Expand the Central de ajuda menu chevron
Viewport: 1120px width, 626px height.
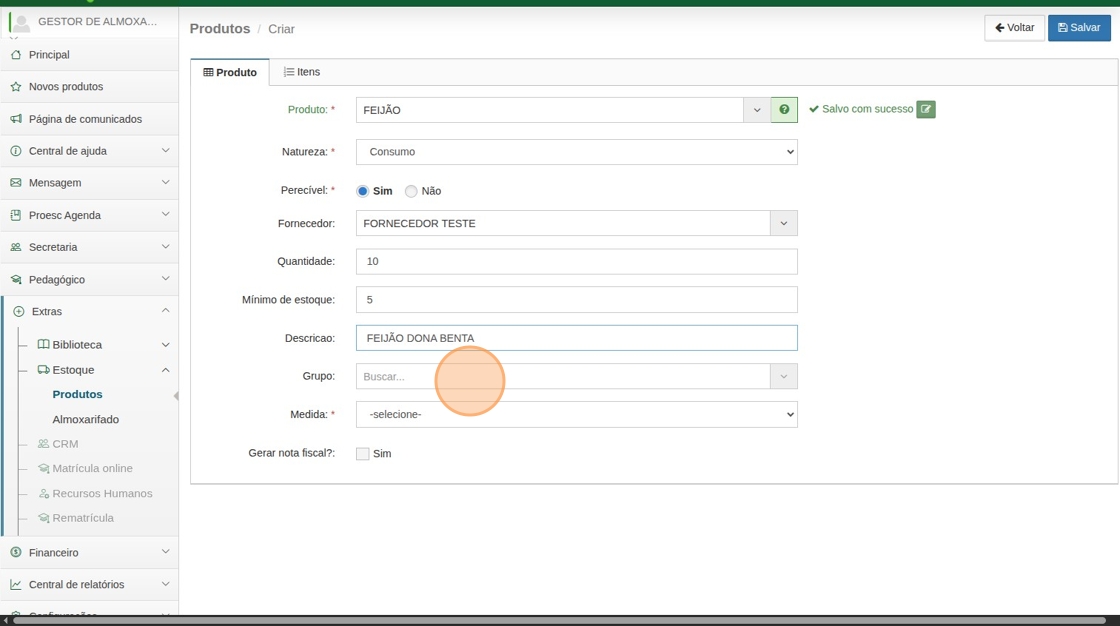click(166, 151)
